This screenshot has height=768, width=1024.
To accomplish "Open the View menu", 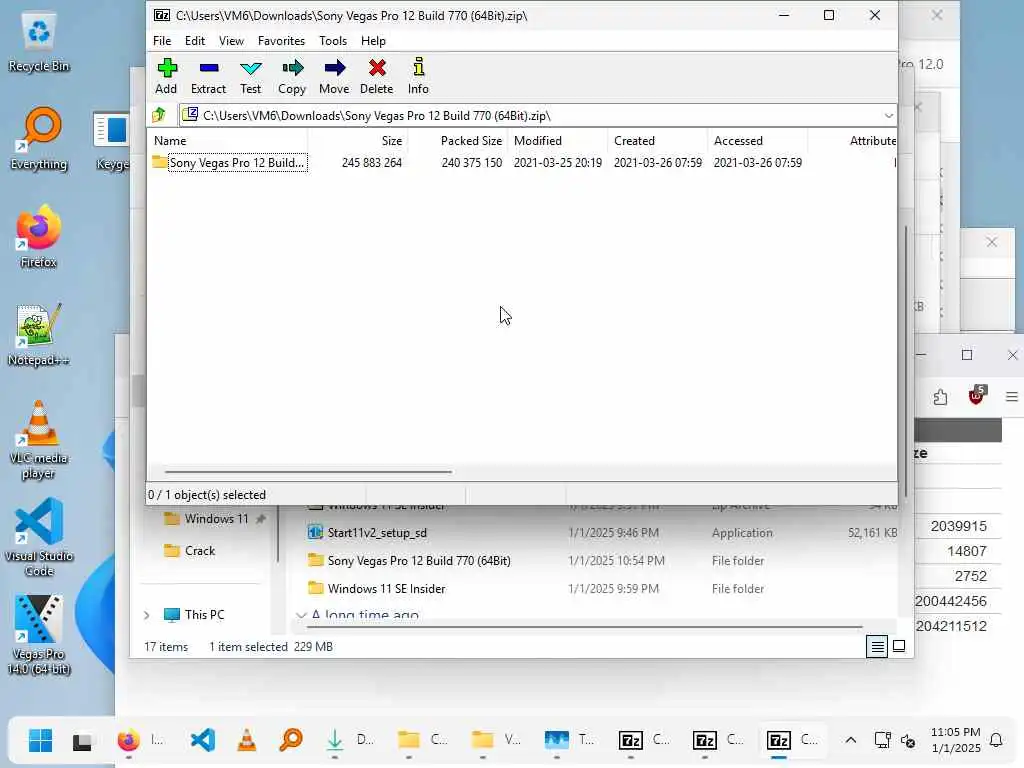I will click(231, 40).
